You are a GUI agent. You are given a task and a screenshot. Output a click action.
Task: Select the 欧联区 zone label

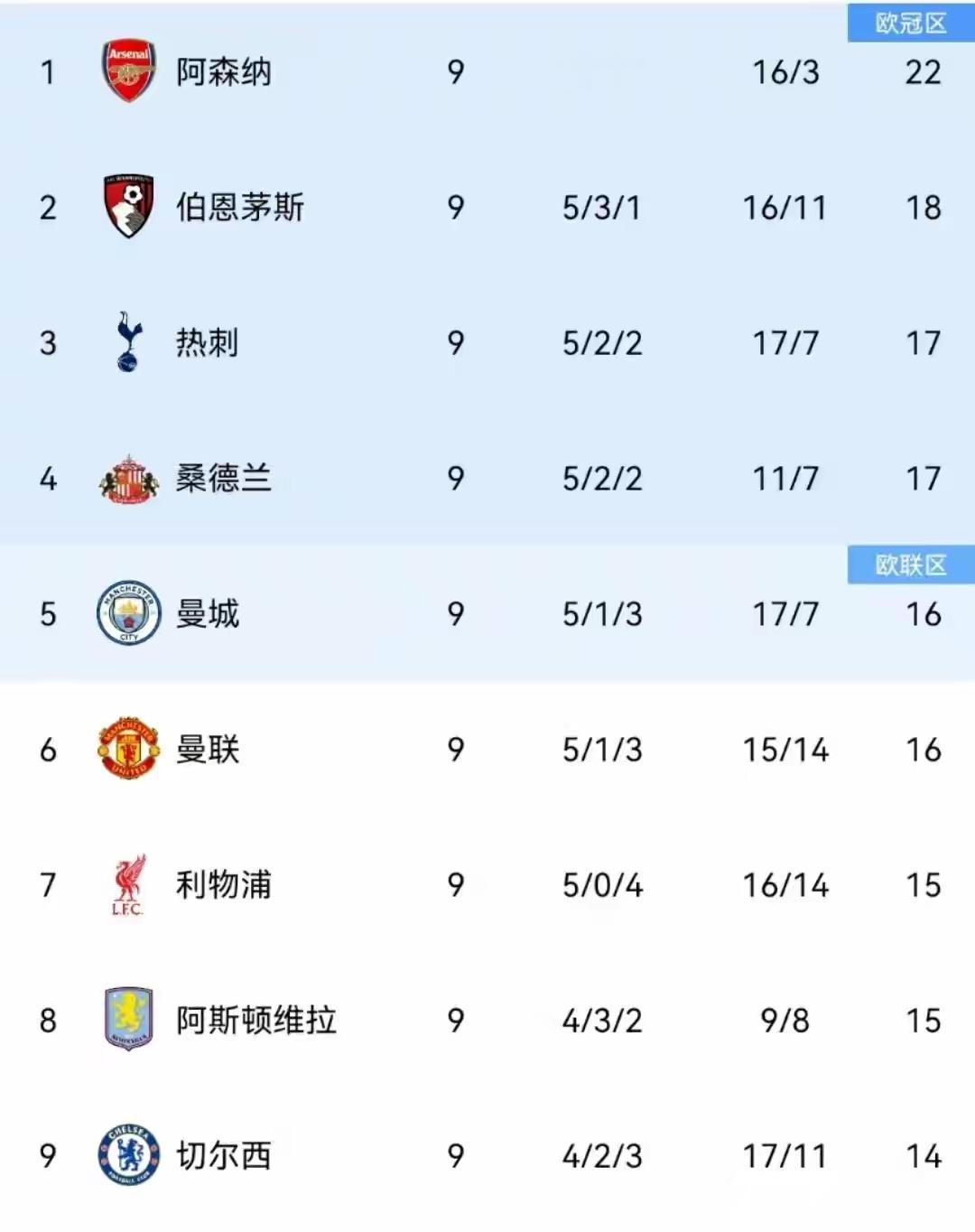click(911, 565)
